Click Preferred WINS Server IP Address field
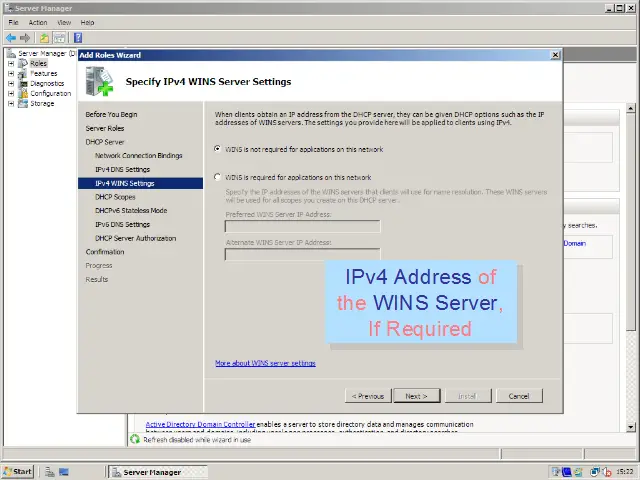 point(302,227)
